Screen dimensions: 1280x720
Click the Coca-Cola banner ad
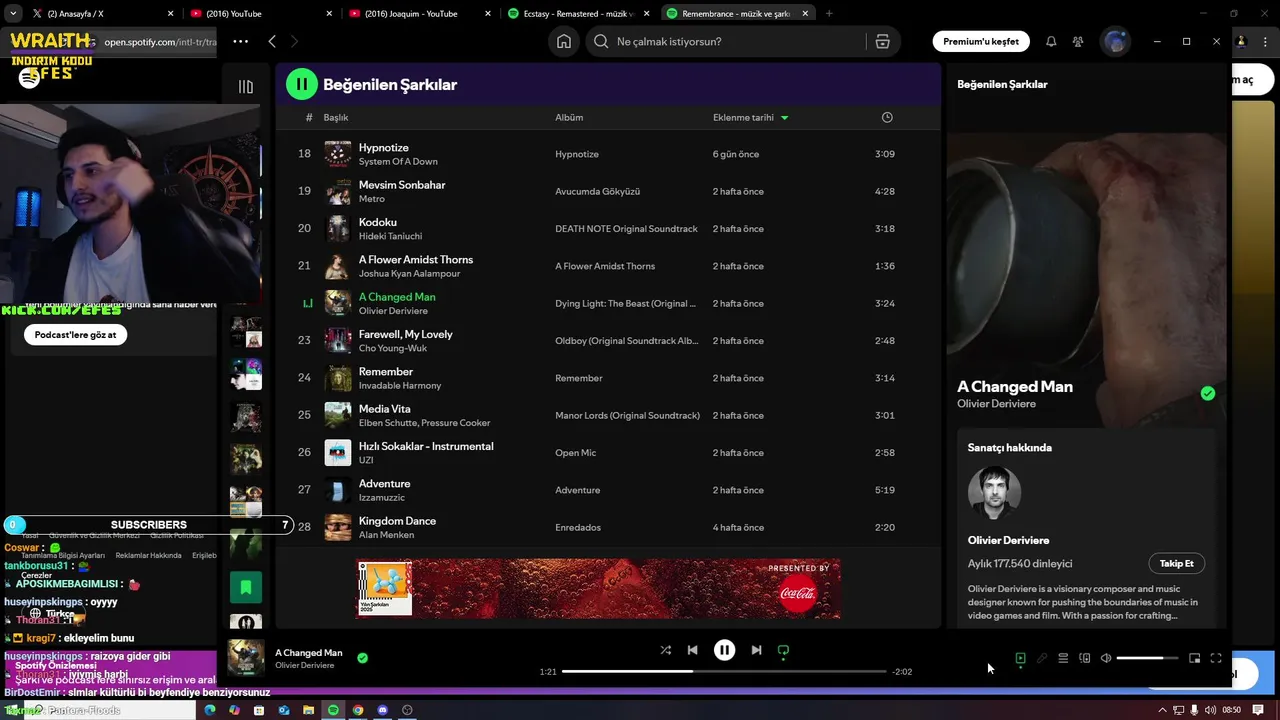coord(598,588)
